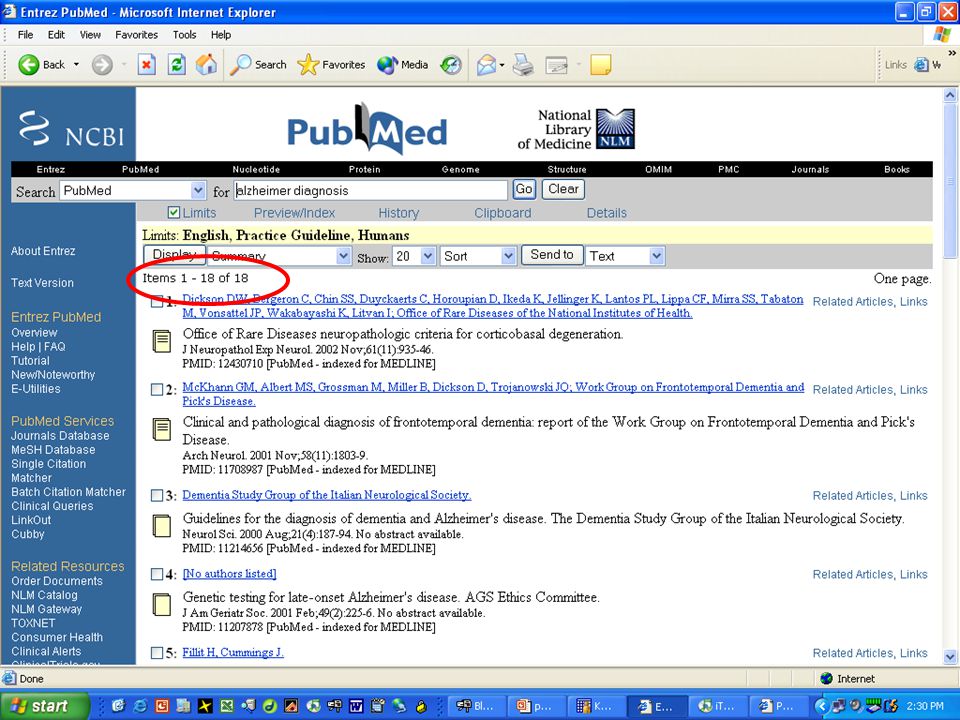Open the Tools menu
Screen dimensions: 960x720
coord(184,35)
